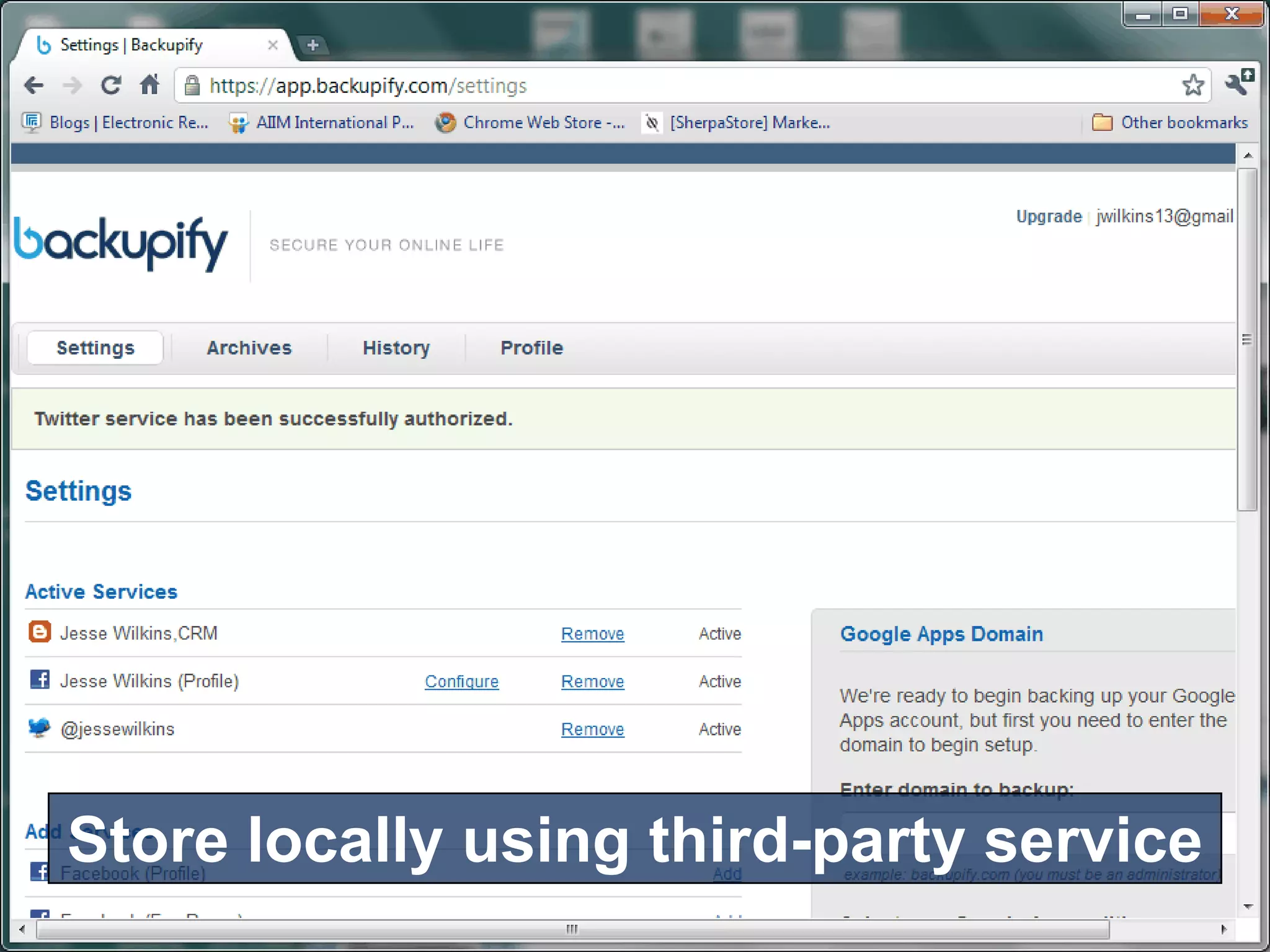This screenshot has height=952, width=1270.
Task: Open a new tab with plus button
Action: (313, 45)
